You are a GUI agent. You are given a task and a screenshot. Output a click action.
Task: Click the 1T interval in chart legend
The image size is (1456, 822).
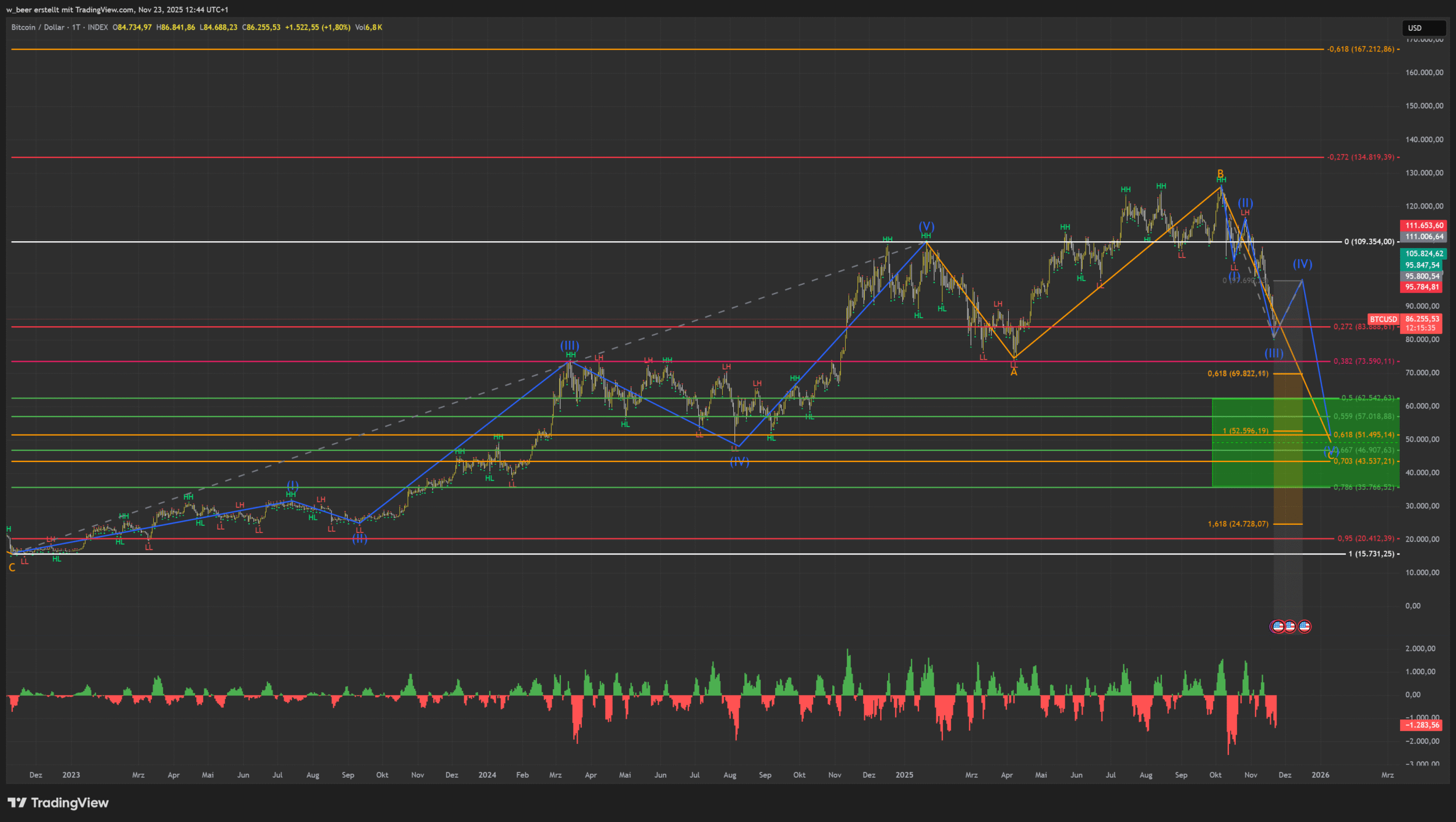76,27
